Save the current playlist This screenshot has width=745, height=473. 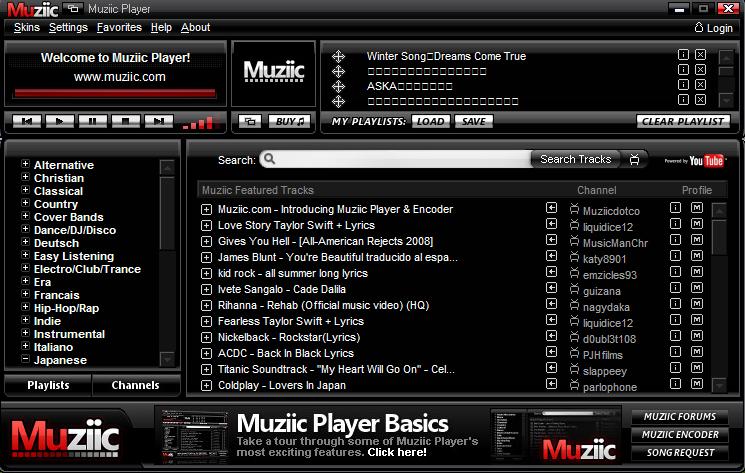coord(474,122)
